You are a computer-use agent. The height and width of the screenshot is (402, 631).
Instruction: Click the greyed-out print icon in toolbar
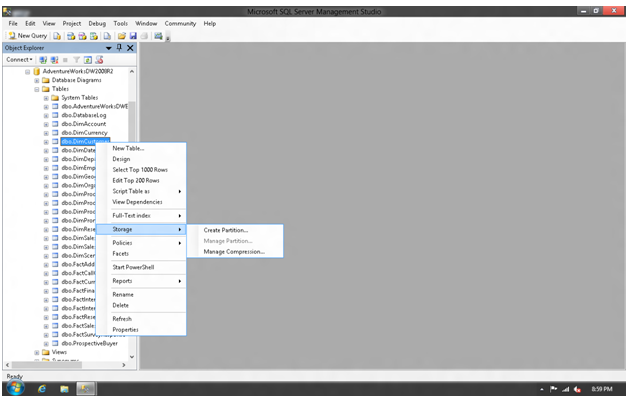click(144, 36)
